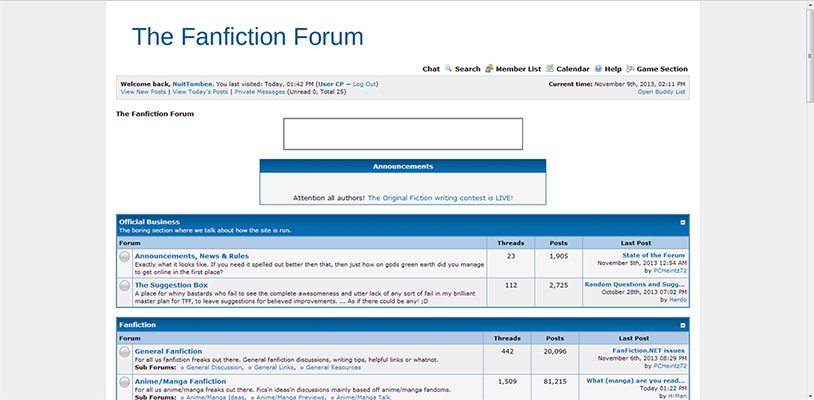The image size is (814, 400).
Task: Click The Suggestion Box status icon
Action: click(125, 286)
